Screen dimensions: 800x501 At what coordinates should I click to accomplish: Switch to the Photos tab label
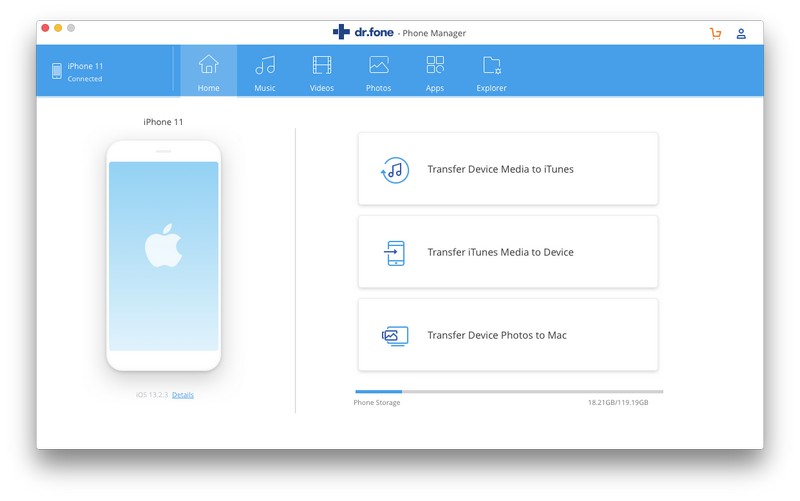379,88
